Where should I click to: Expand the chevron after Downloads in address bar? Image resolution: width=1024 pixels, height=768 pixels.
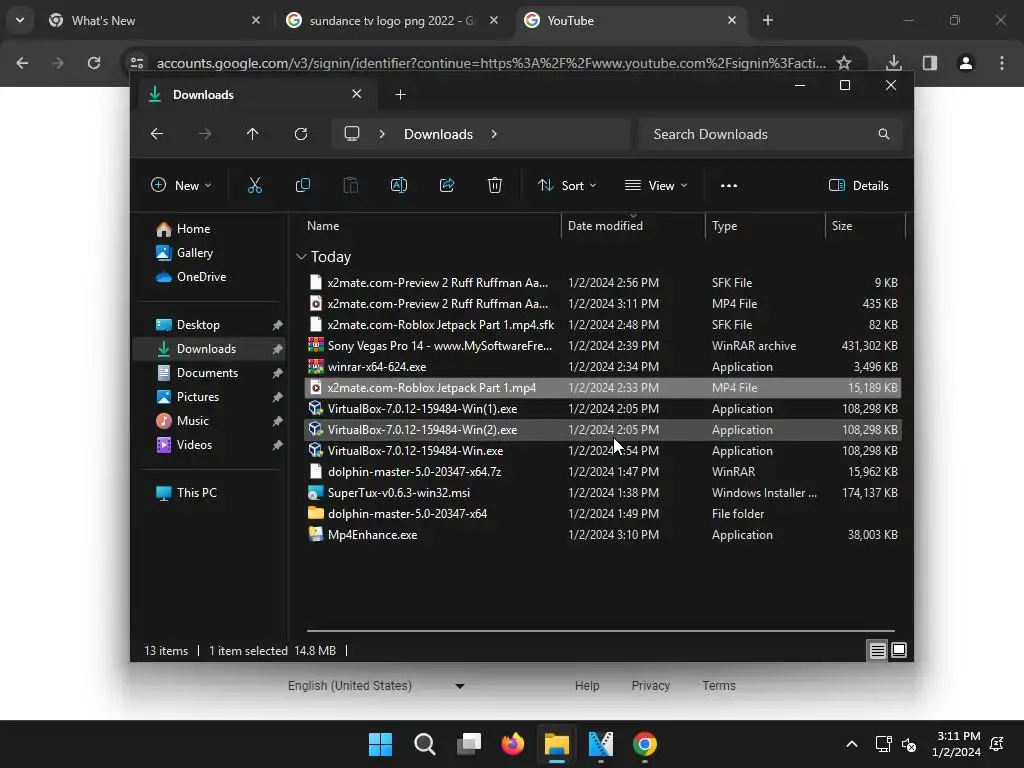point(494,134)
